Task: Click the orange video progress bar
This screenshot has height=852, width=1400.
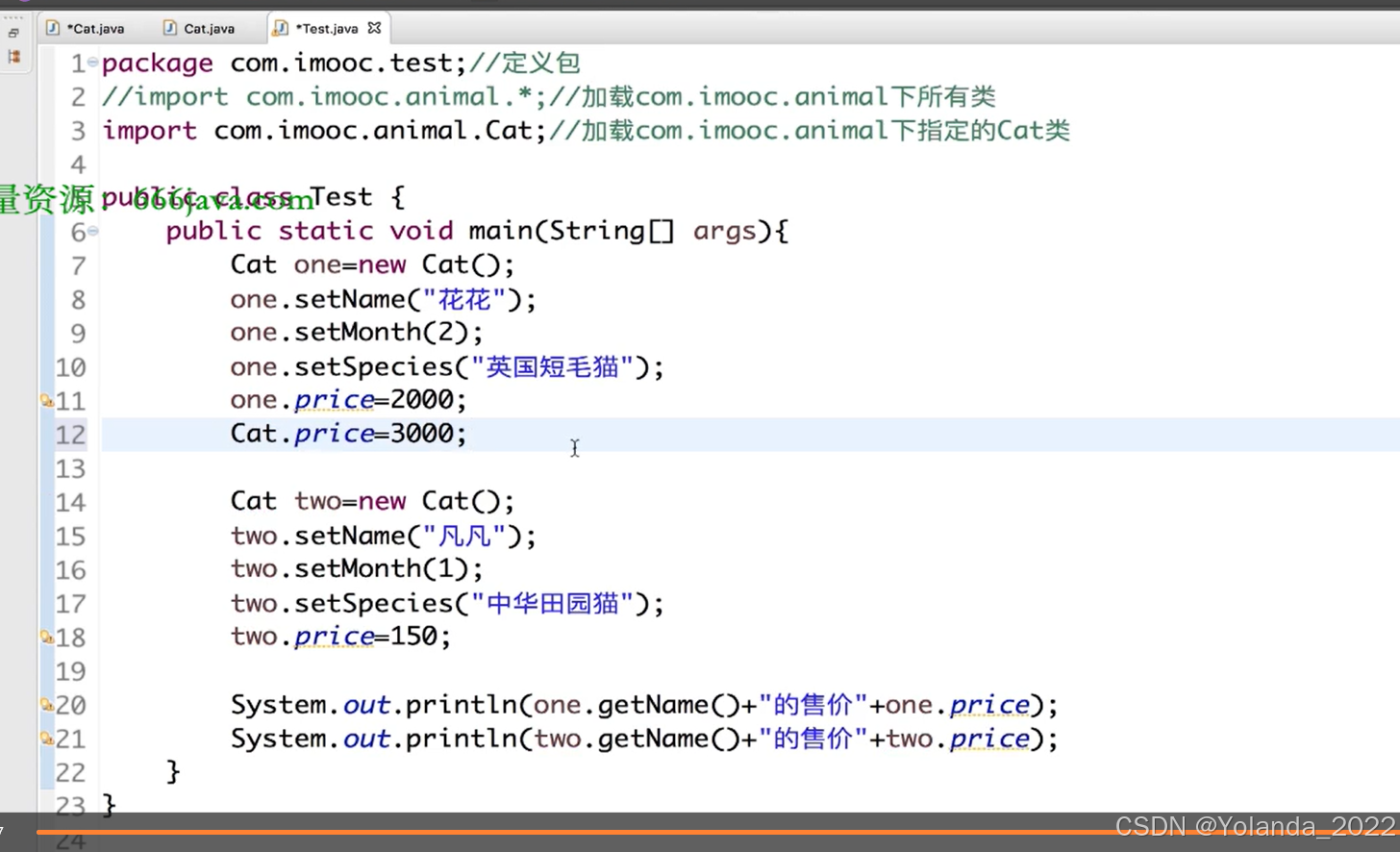Action: tap(717, 832)
